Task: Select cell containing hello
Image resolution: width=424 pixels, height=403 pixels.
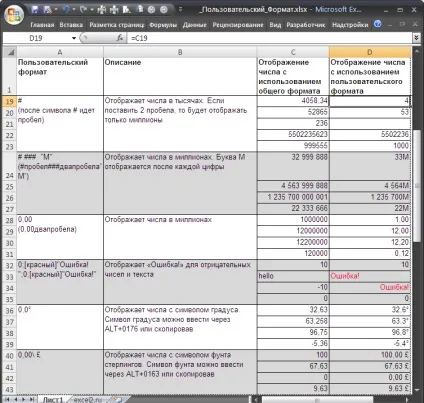Action: [293, 276]
